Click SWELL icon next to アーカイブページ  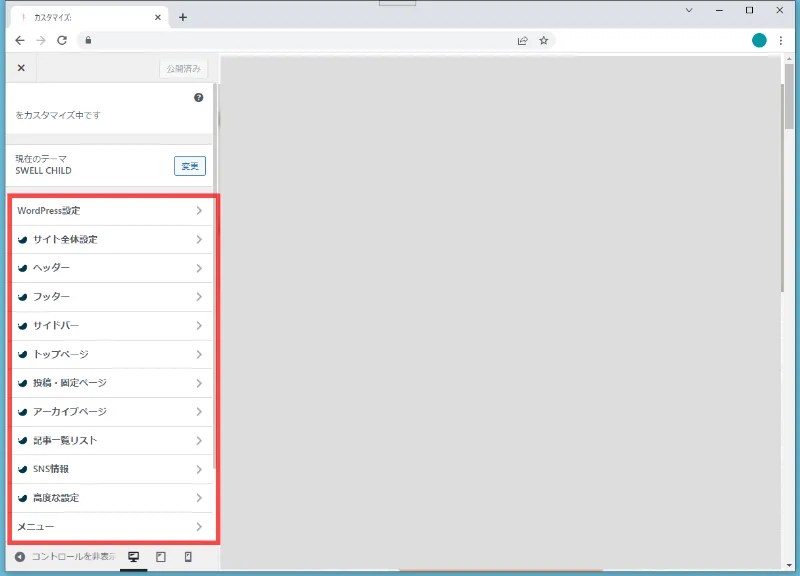(x=22, y=412)
